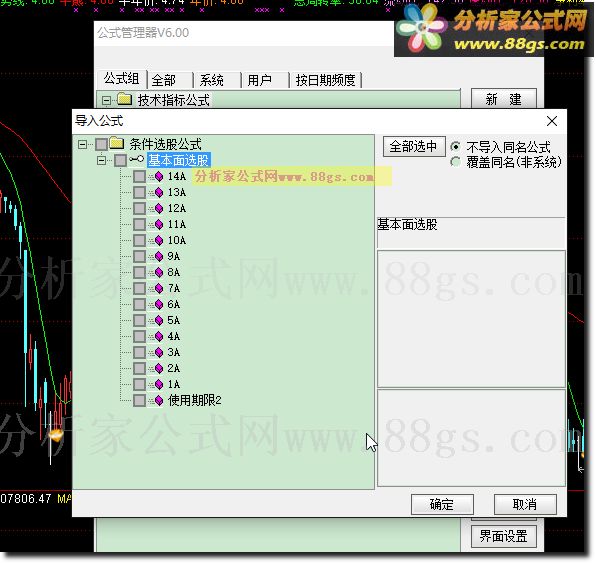Check the box next to 10A
The width and height of the screenshot is (596, 563).
139,240
